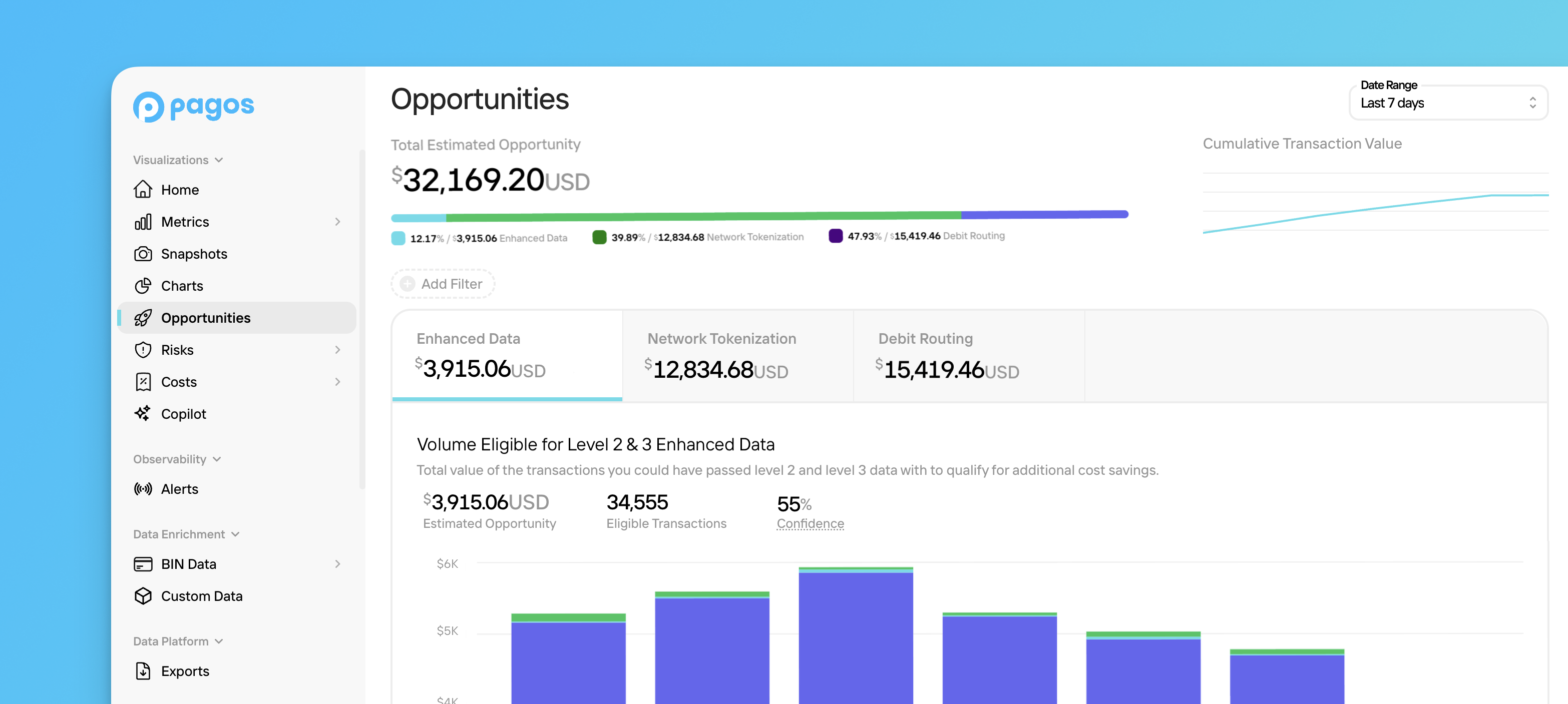Click the $6K axis label
The height and width of the screenshot is (704, 1568).
pyautogui.click(x=448, y=563)
